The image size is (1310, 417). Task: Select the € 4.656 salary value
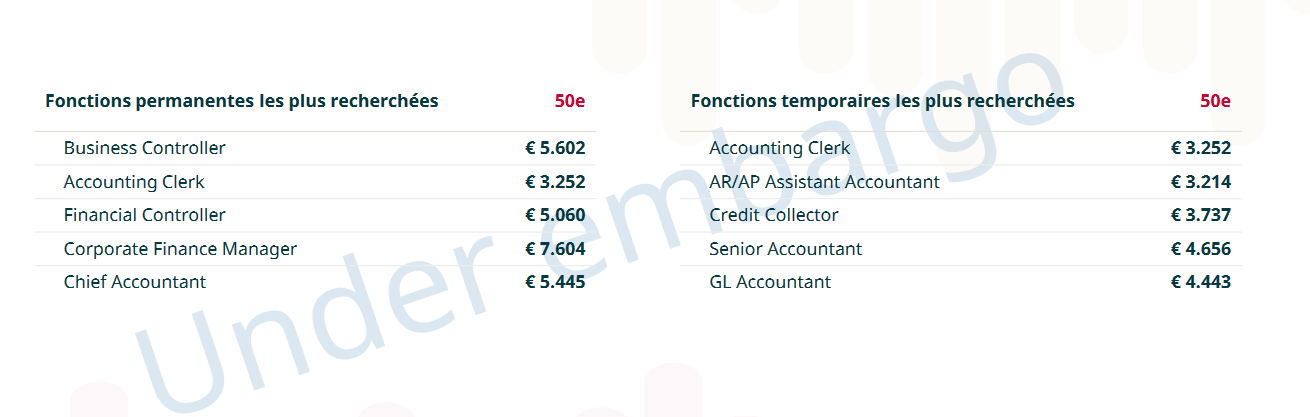(x=1200, y=249)
